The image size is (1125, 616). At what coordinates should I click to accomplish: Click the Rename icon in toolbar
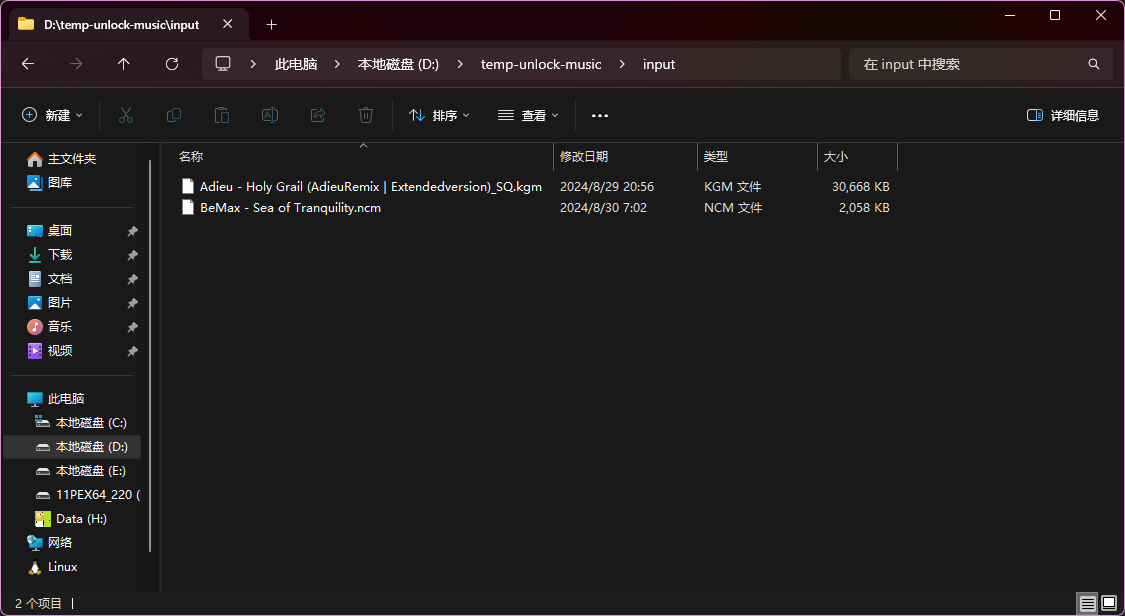click(270, 115)
